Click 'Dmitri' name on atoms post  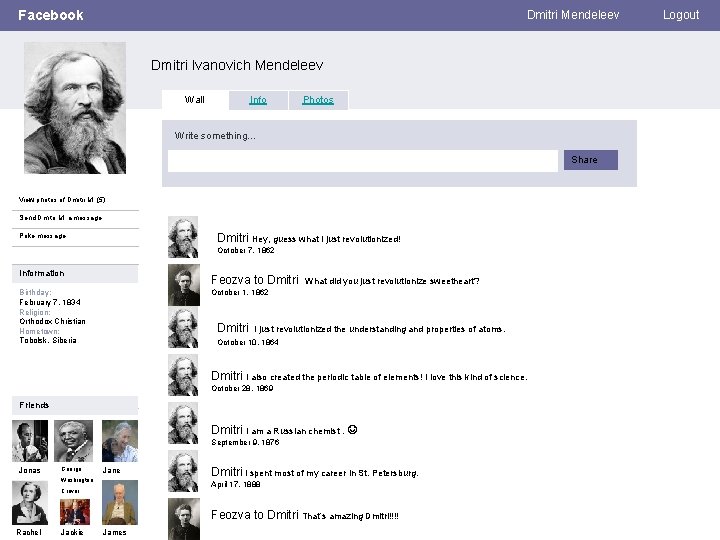pyautogui.click(x=233, y=328)
